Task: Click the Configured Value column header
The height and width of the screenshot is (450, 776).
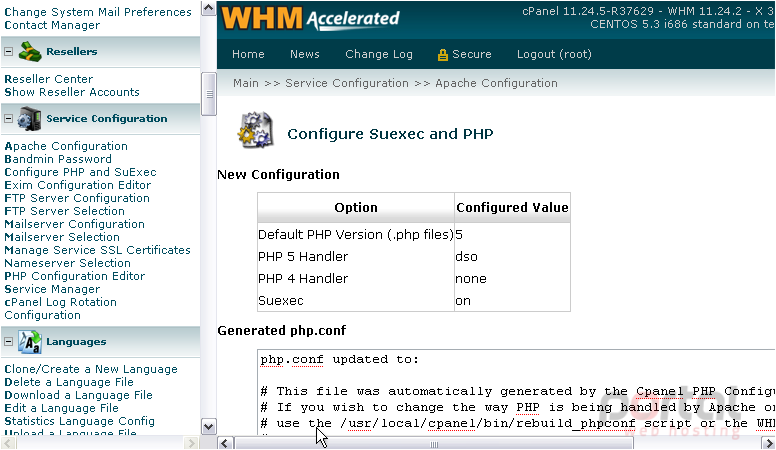Action: [x=512, y=207]
